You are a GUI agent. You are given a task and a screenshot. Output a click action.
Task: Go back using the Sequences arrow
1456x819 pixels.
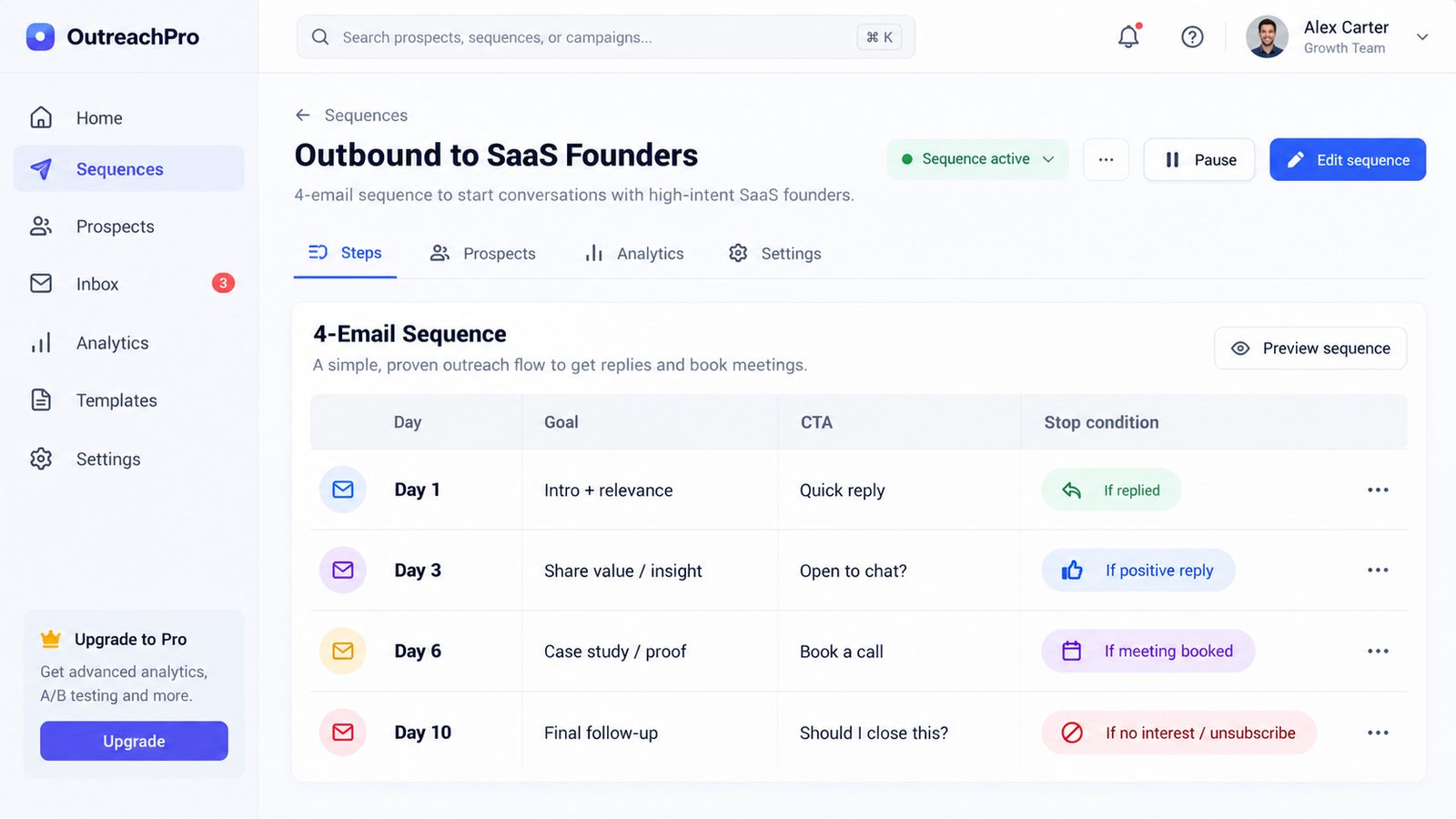(x=303, y=115)
